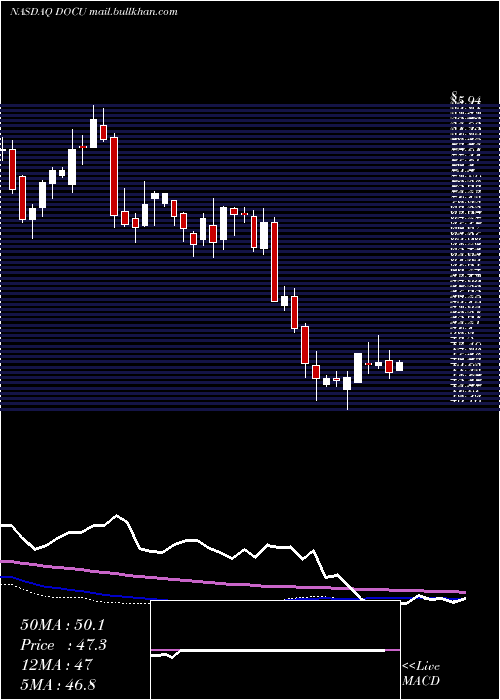Click the 5MA : 46.8 reading
Viewport: 500px width, 700px height.
click(x=58, y=684)
